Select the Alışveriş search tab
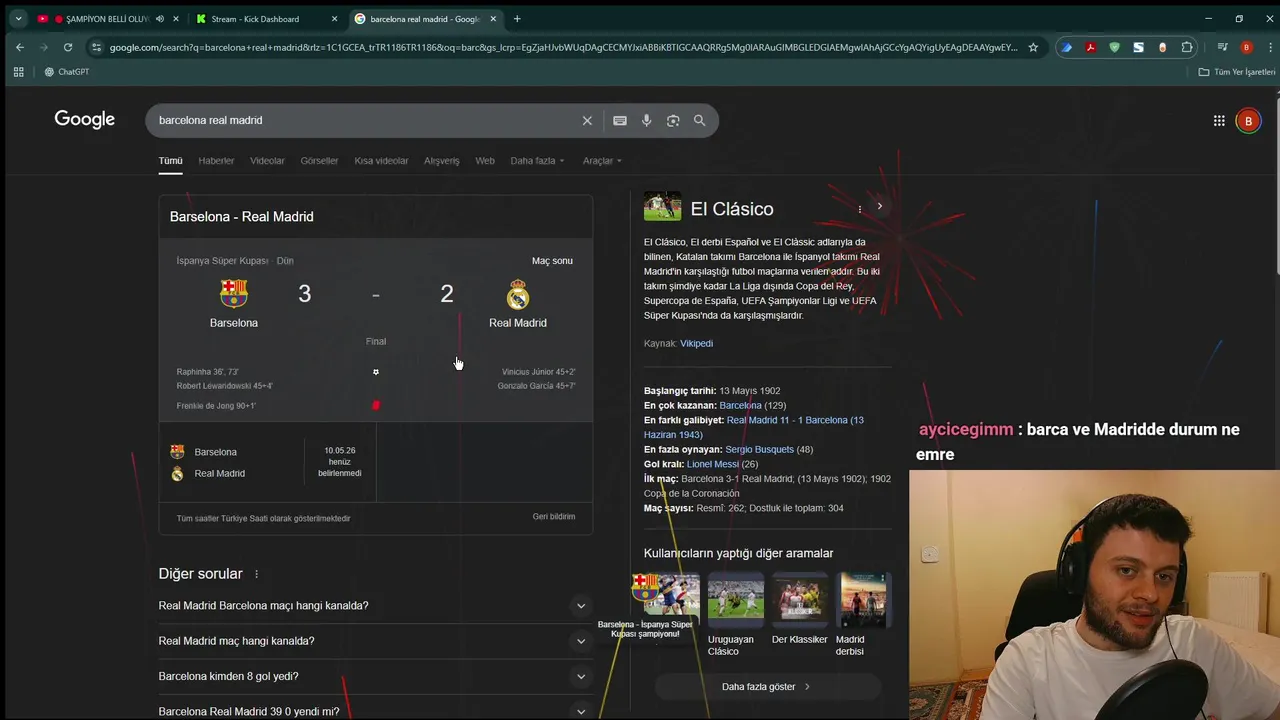Image resolution: width=1280 pixels, height=720 pixels. [x=441, y=161]
